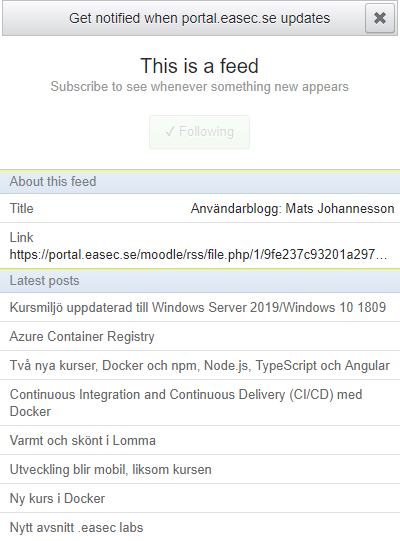Toggle the Following subscription button
Viewport: 400px width, 541px height.
[199, 132]
